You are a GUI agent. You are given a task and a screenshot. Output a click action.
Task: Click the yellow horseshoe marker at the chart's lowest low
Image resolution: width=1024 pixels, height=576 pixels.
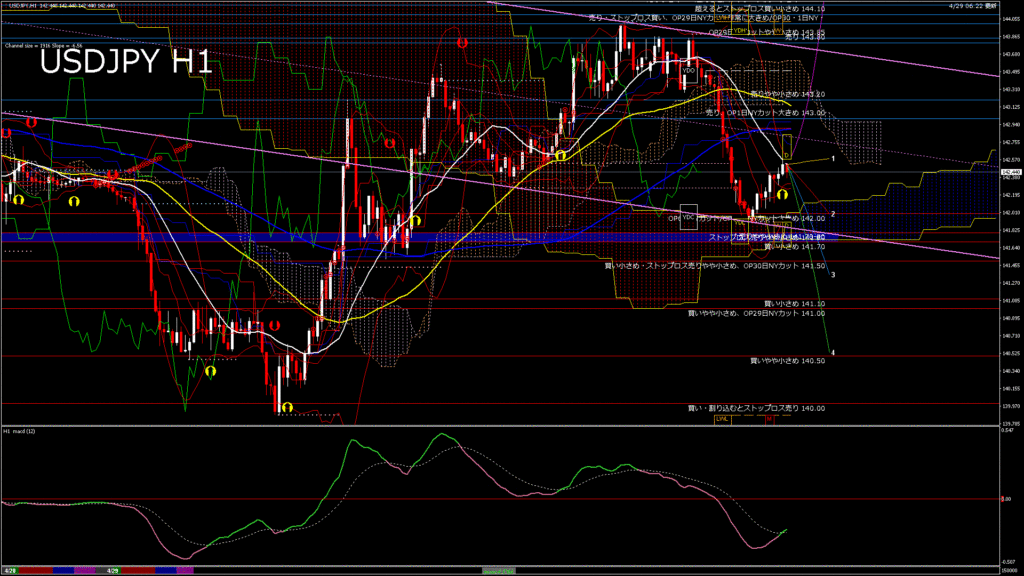tap(287, 407)
